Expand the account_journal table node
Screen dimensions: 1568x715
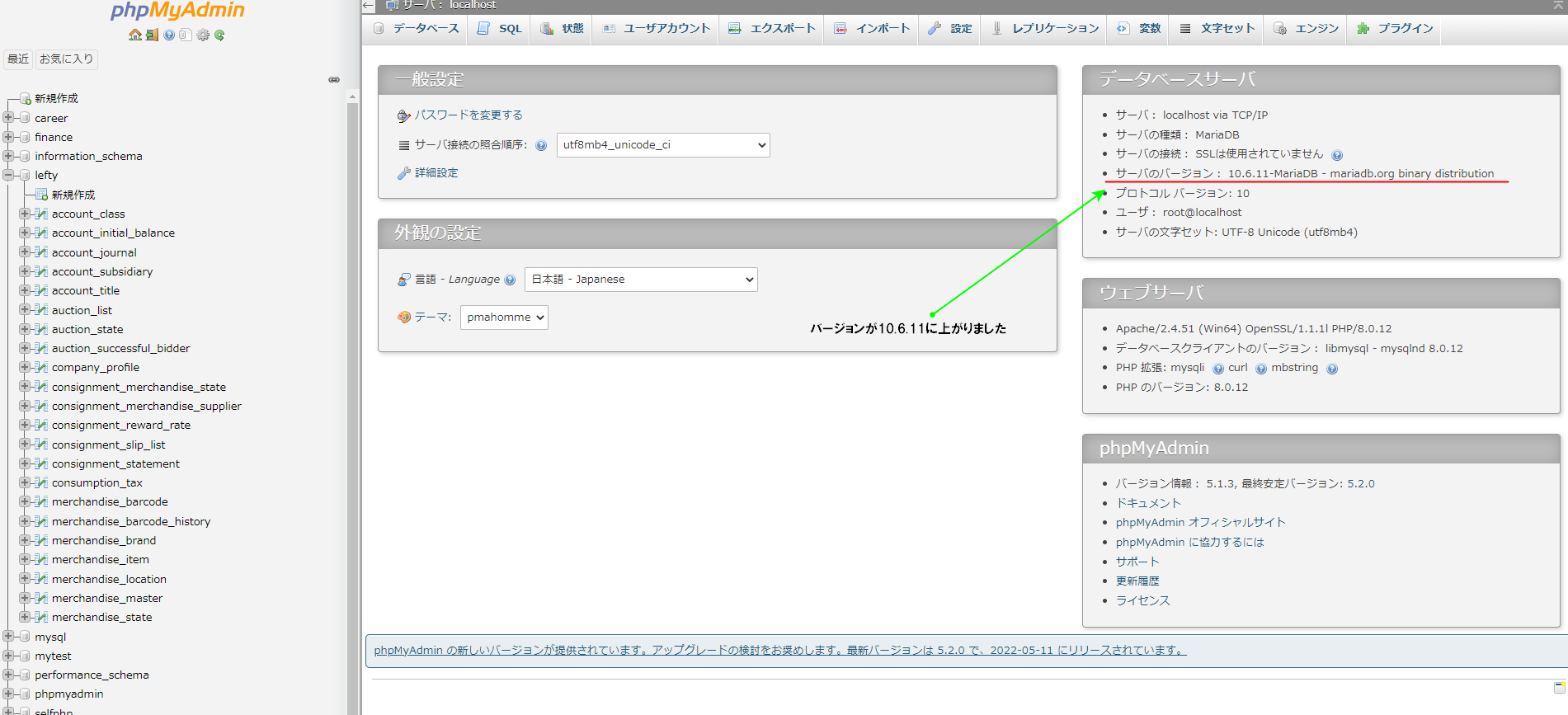[25, 252]
